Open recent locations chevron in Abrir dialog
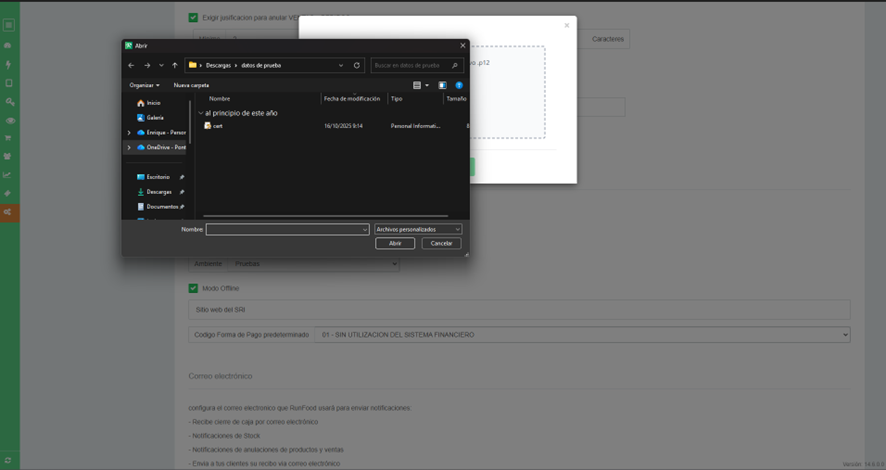The image size is (886, 470). pyautogui.click(x=161, y=66)
